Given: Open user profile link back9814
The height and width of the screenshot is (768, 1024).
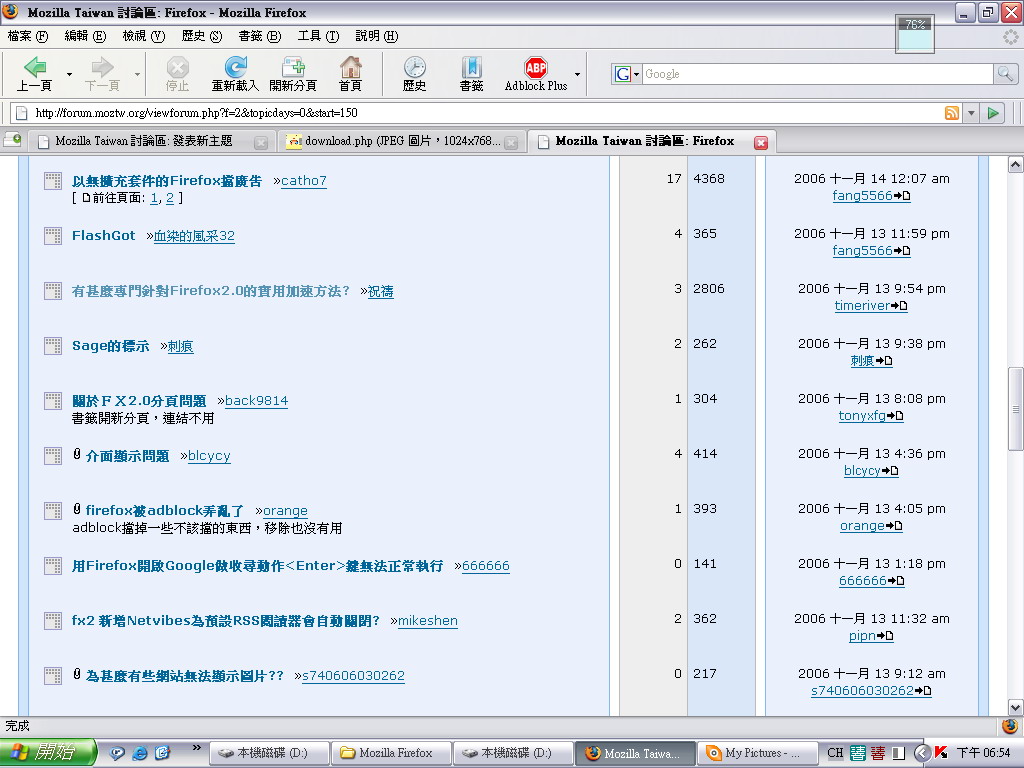Looking at the screenshot, I should click(256, 401).
